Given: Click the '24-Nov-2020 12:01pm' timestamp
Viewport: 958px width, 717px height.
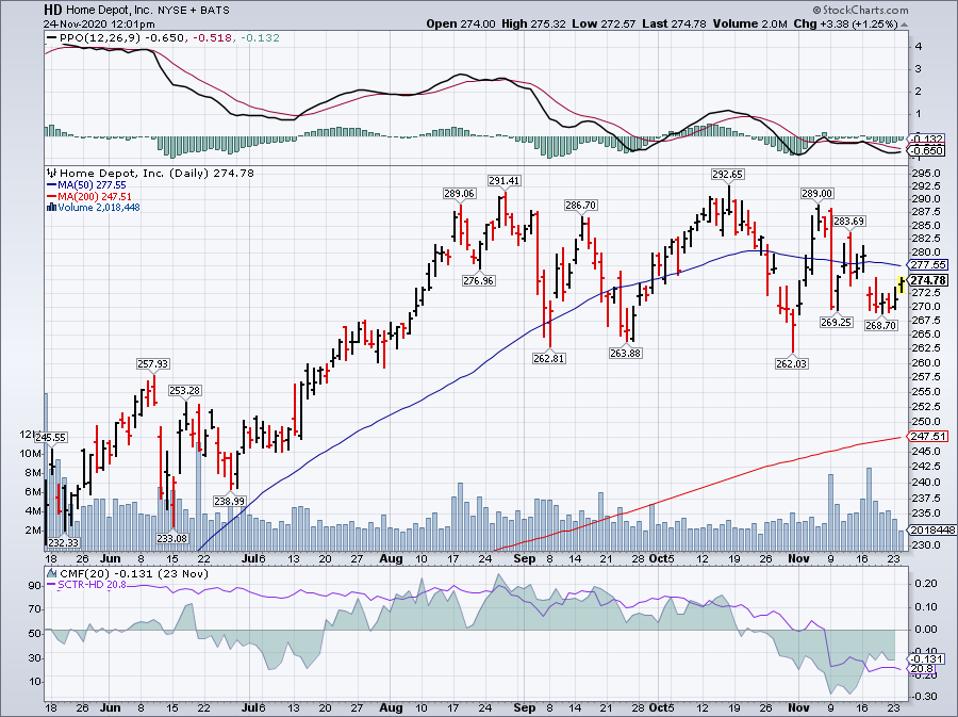Looking at the screenshot, I should pyautogui.click(x=99, y=24).
